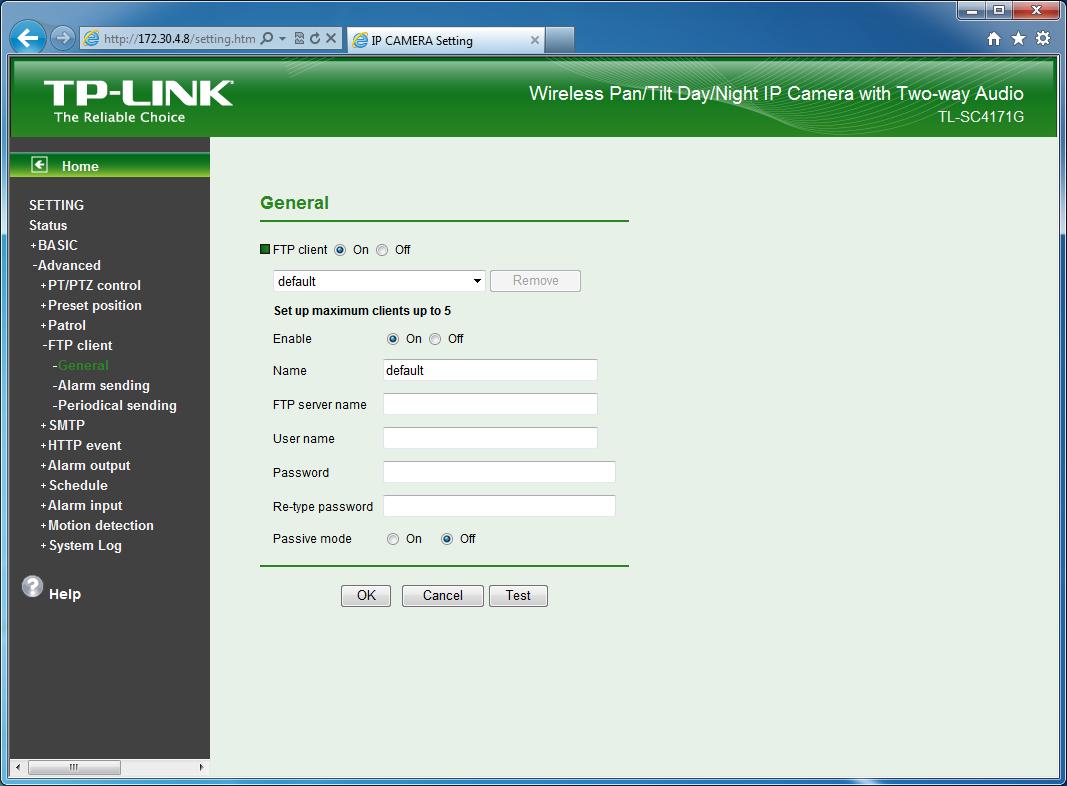
Task: Click the Re-type password field
Action: click(x=499, y=506)
